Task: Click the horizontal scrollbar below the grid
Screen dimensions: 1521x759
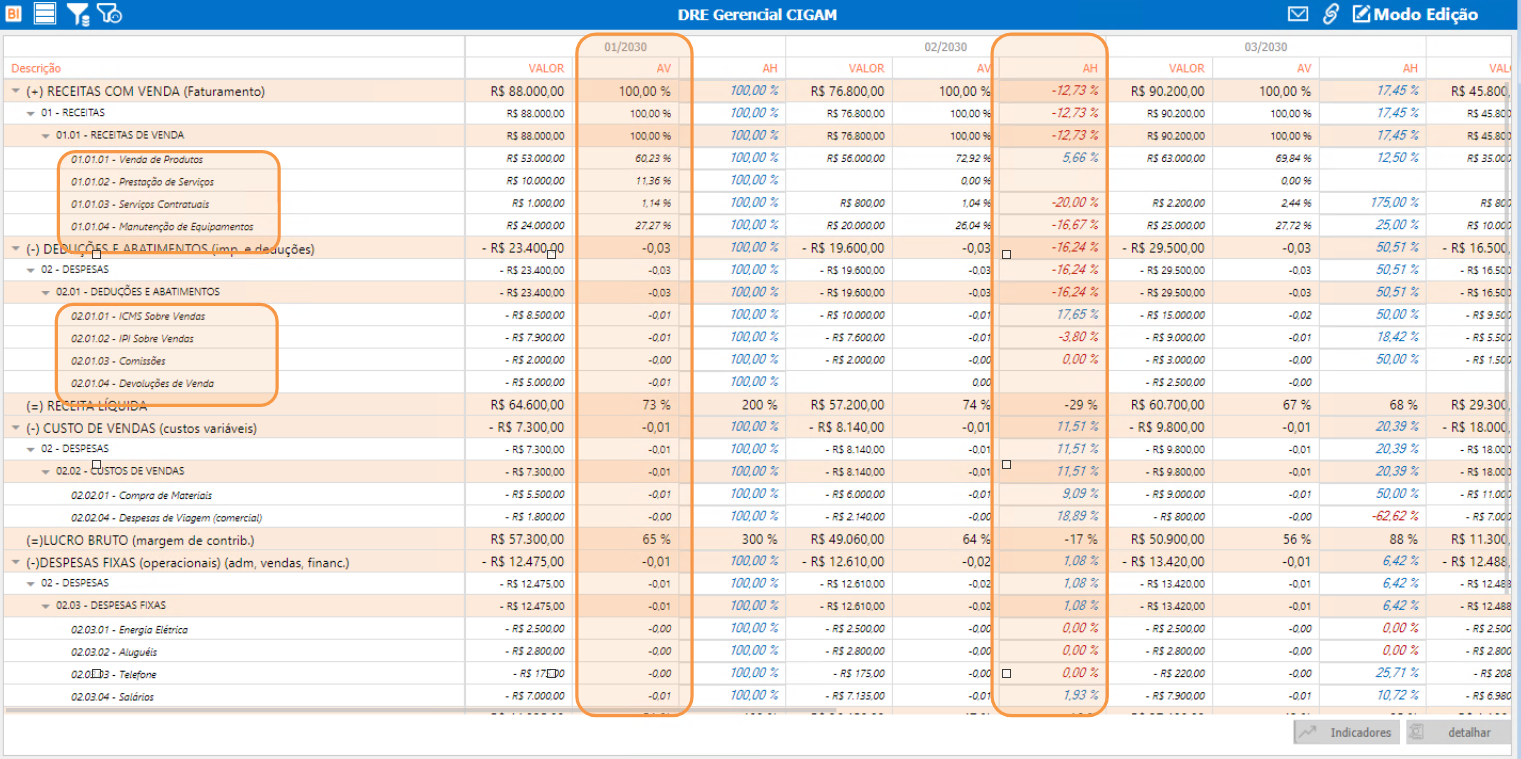Action: tap(423, 710)
